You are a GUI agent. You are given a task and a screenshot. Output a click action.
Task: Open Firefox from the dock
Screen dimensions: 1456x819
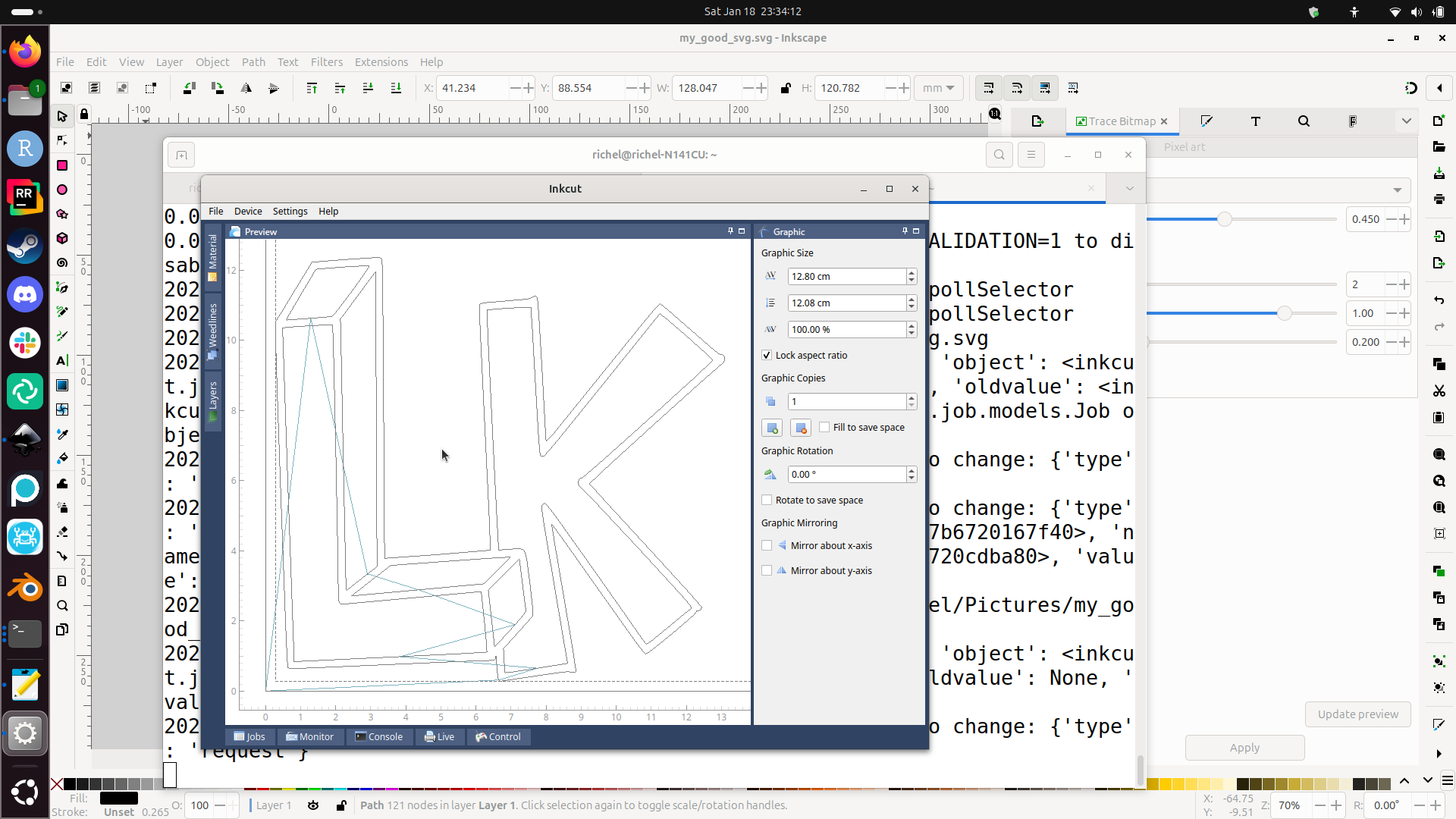point(25,52)
